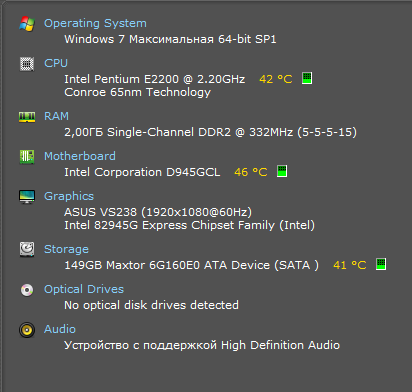This screenshot has height=392, width=412.
Task: Open the Operating System section link
Action: click(95, 23)
